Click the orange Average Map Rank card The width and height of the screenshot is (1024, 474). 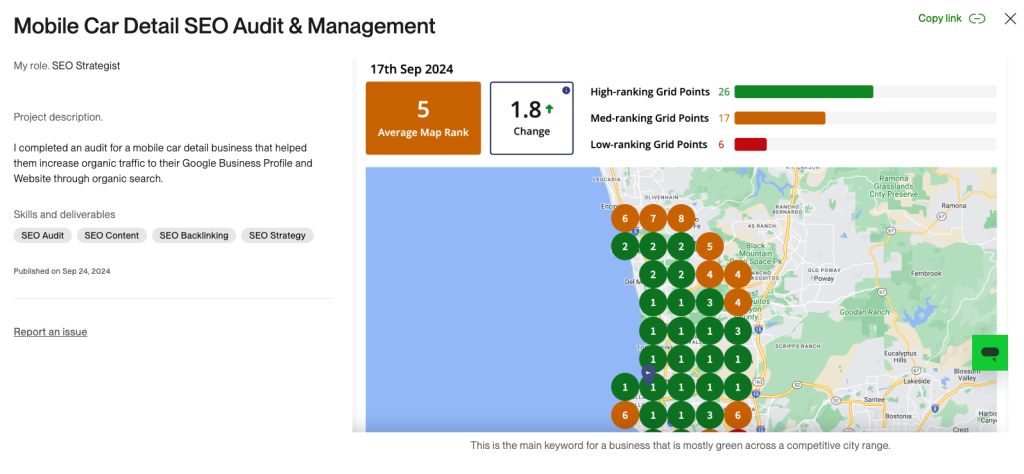(423, 118)
